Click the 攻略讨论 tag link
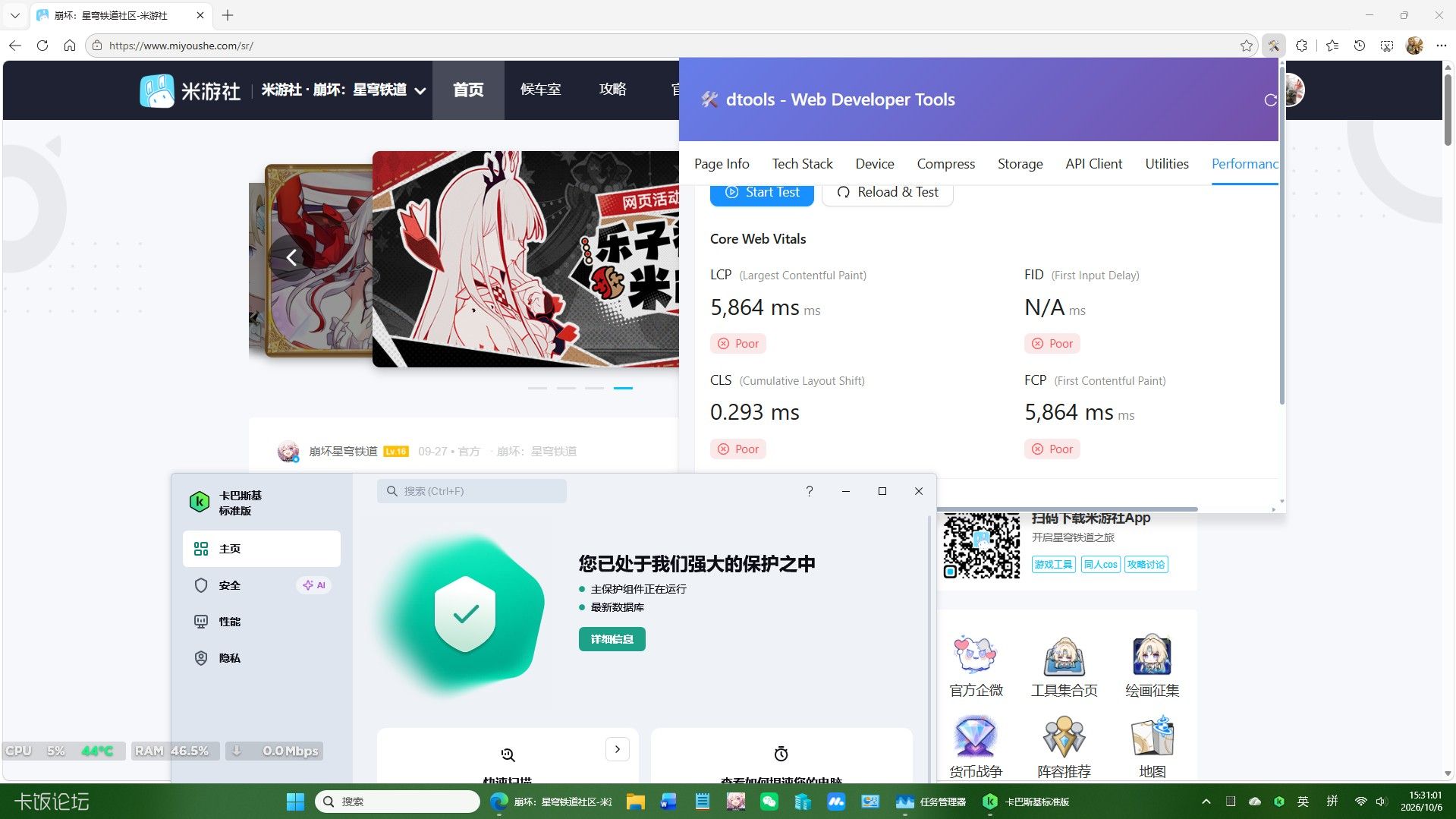 pos(1146,564)
